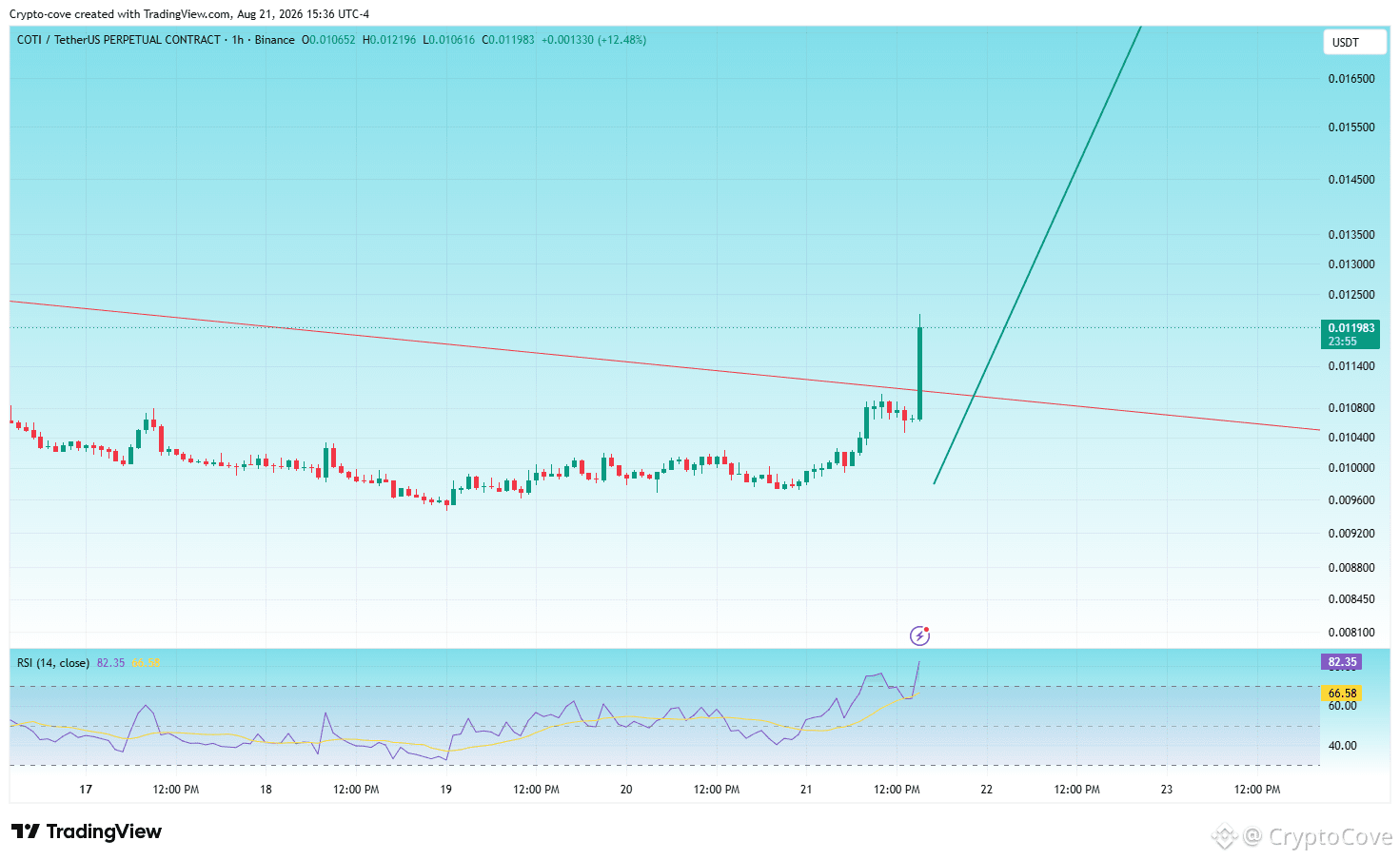Click the +0.001330 (+12.48%) change value

click(x=594, y=40)
